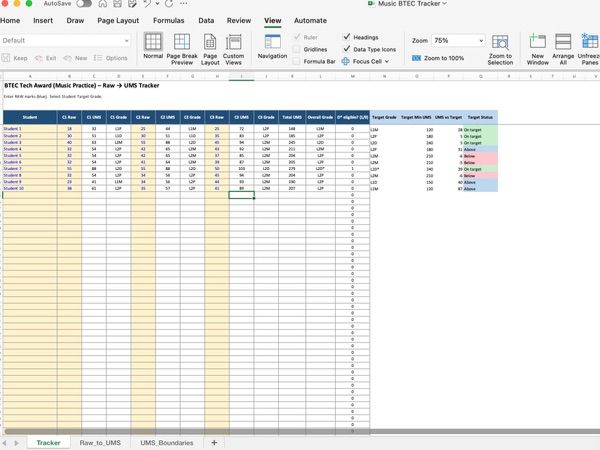Select the Overall Grade header cell
Viewport: 600px width, 450px height.
[320, 117]
